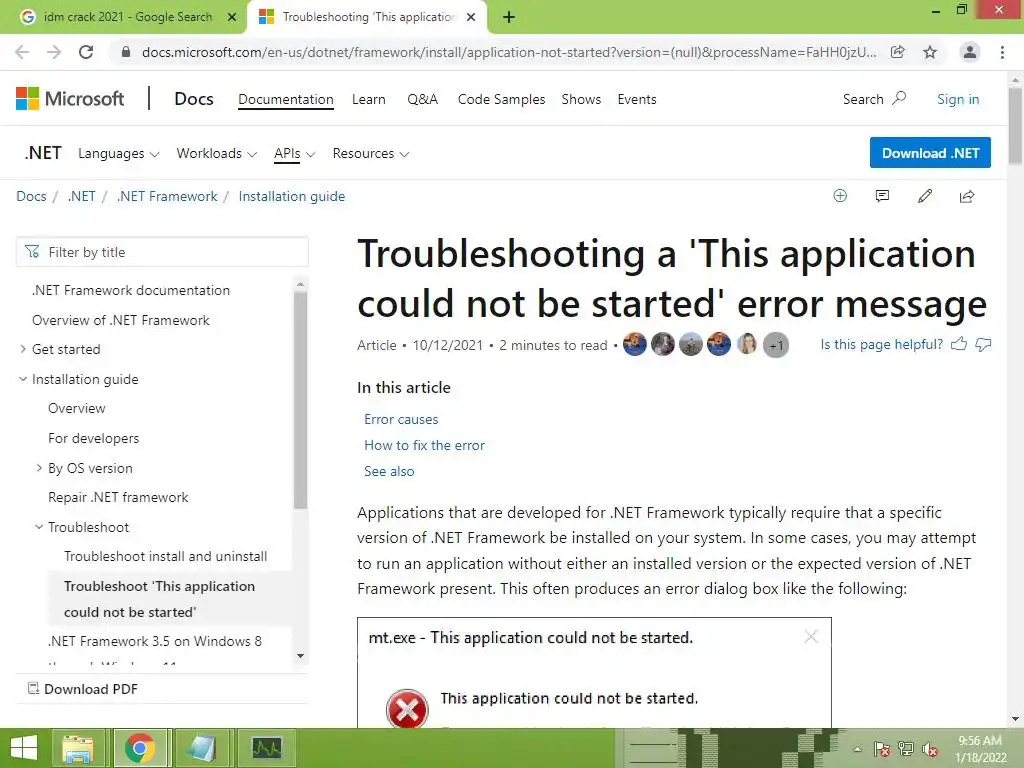Go to Error causes section link

401,419
